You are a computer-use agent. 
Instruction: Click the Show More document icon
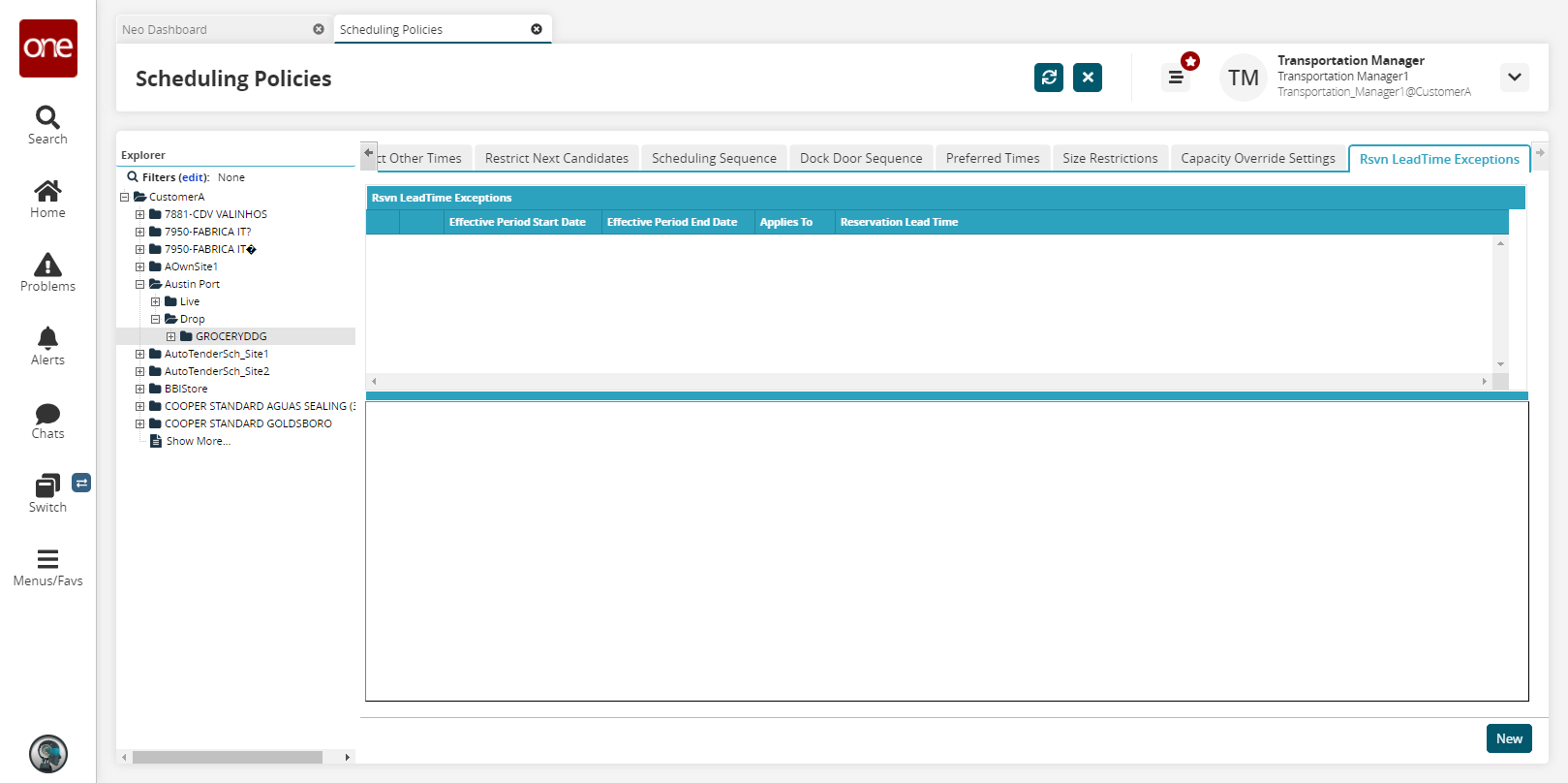[155, 441]
